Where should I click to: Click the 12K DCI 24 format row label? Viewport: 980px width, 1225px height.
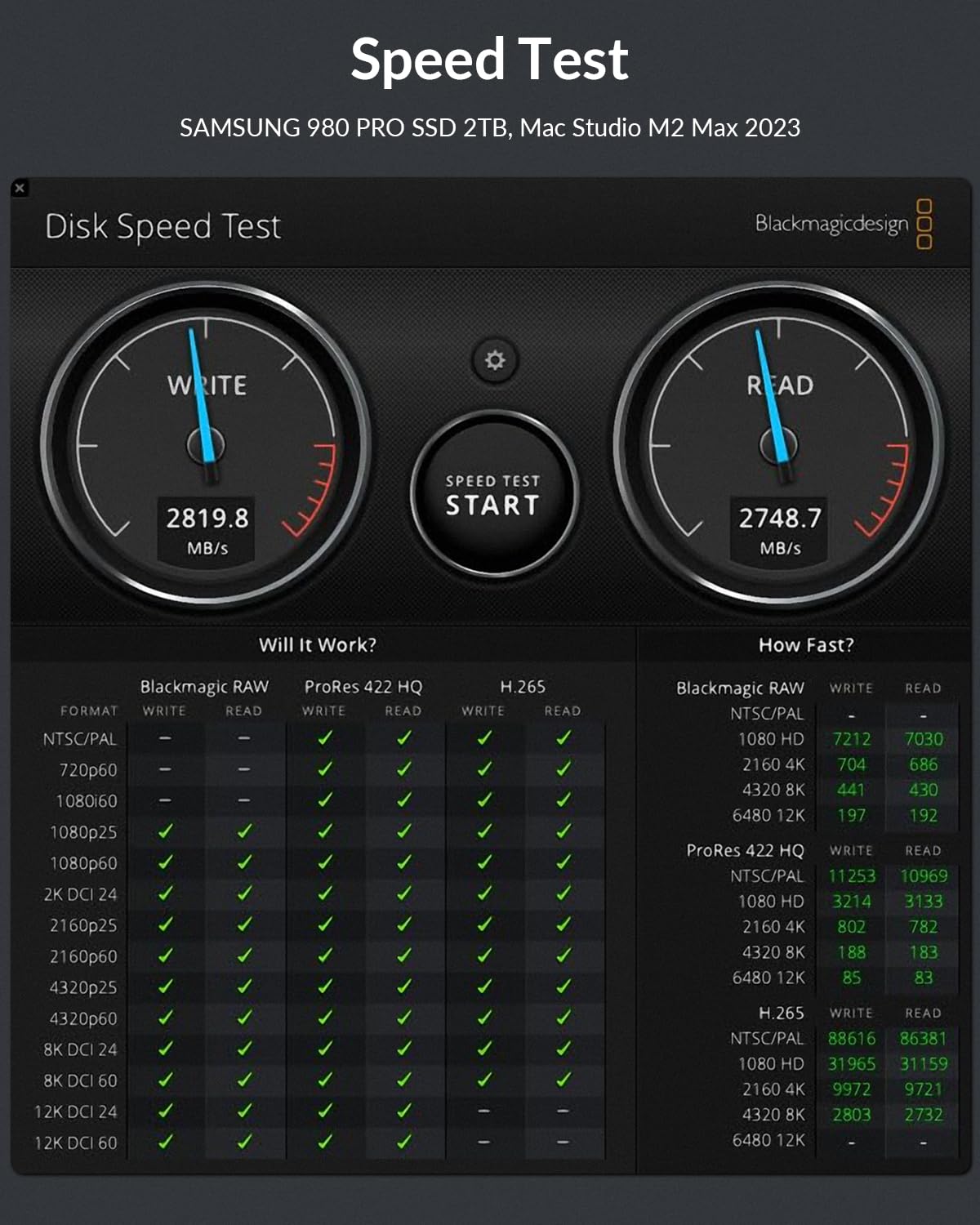[x=76, y=1111]
